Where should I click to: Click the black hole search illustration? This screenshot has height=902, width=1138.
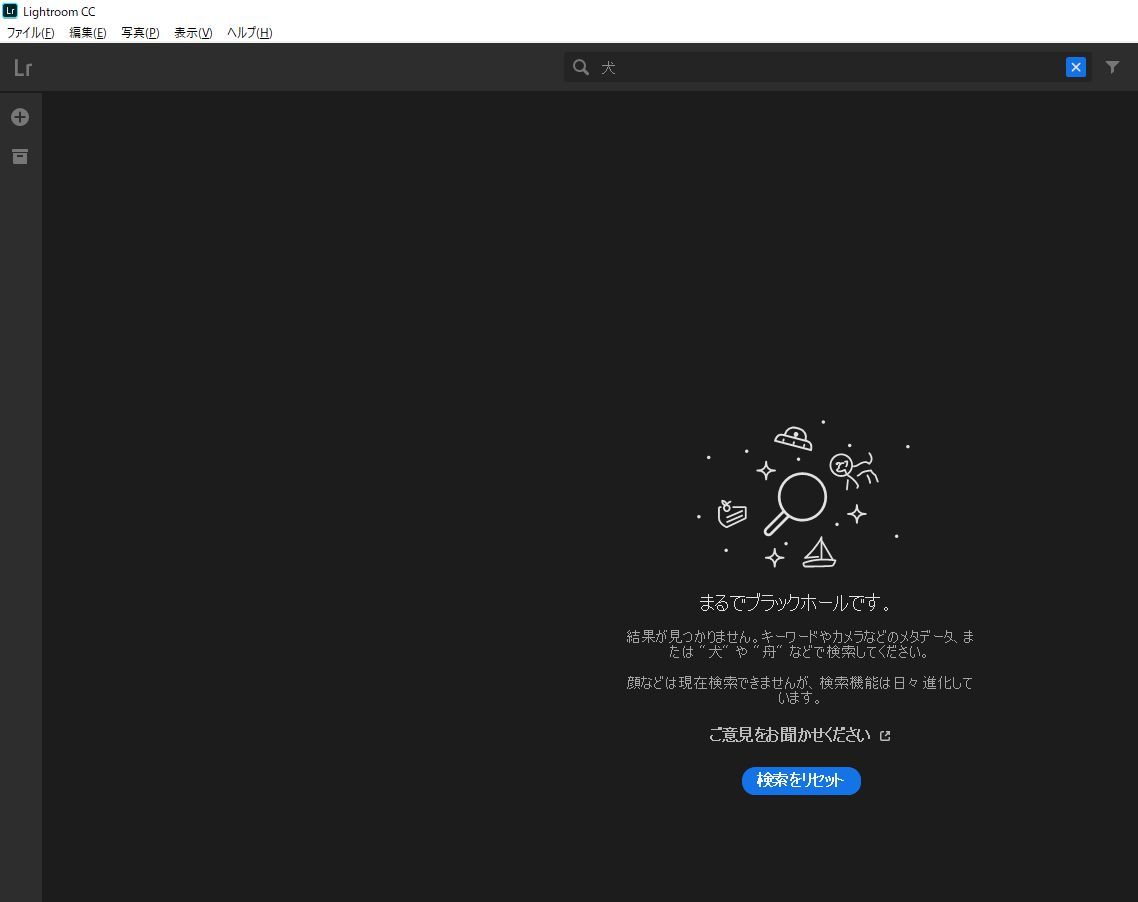tap(800, 495)
